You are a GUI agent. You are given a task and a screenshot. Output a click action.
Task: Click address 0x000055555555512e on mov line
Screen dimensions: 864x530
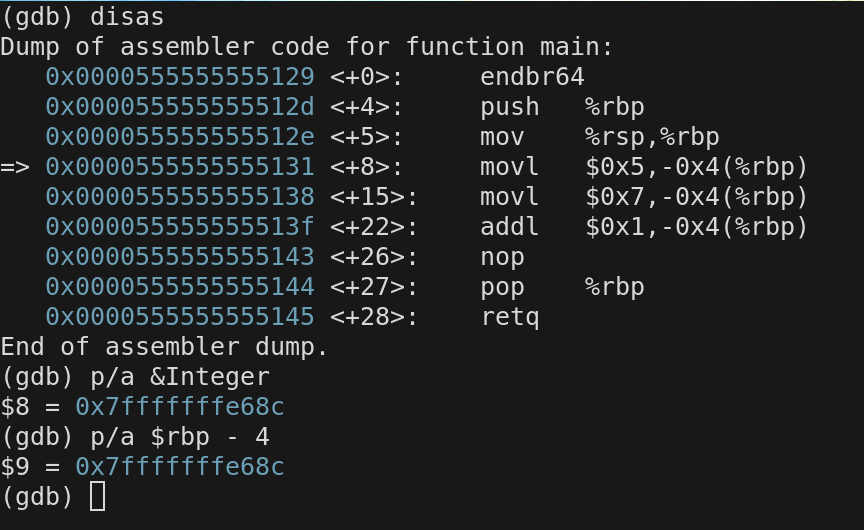click(x=180, y=137)
